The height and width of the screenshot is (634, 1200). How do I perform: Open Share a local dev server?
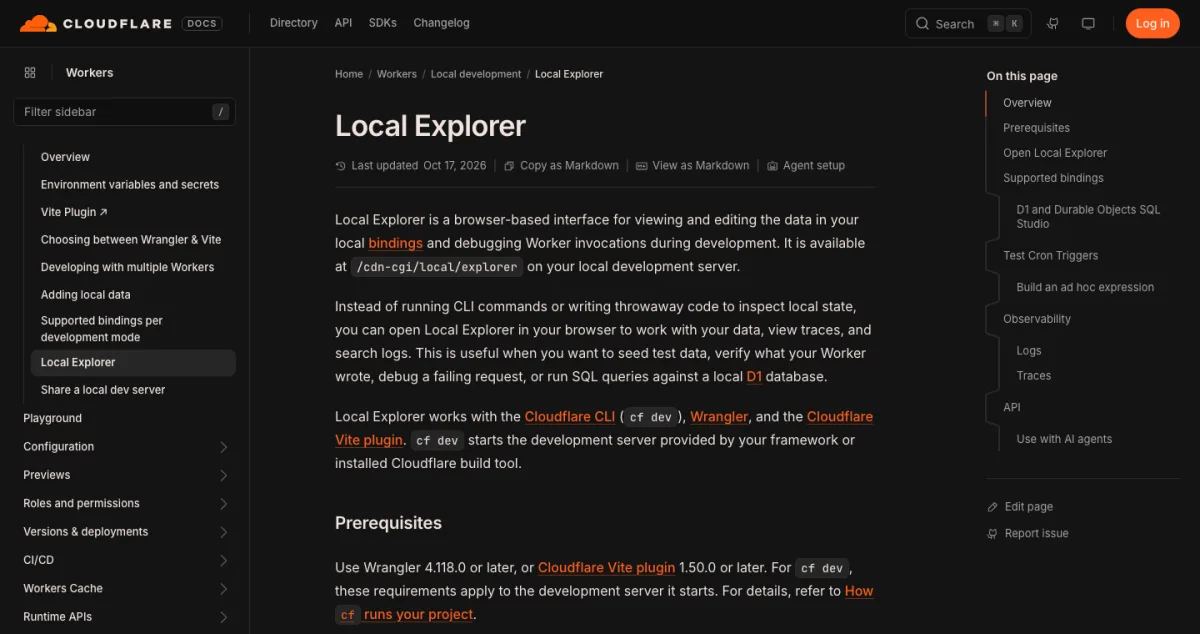coord(103,390)
